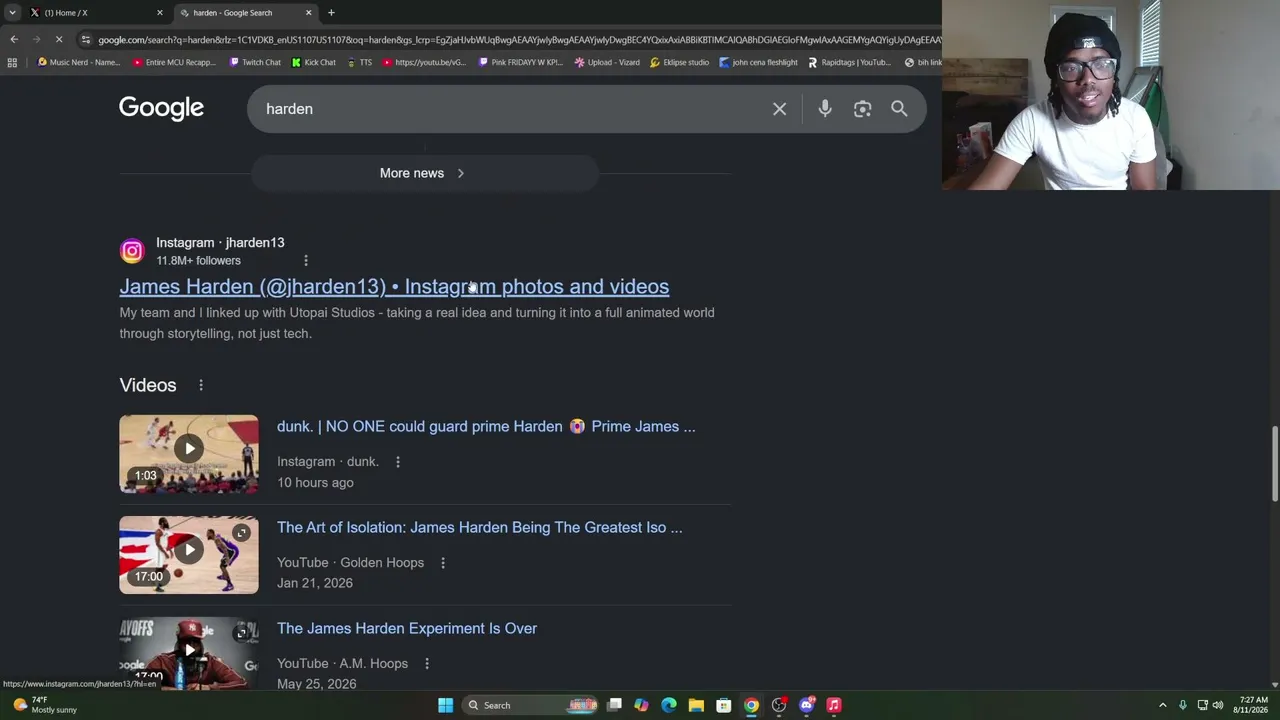Go to Google home via logo
This screenshot has width=1280, height=720.
(x=161, y=108)
